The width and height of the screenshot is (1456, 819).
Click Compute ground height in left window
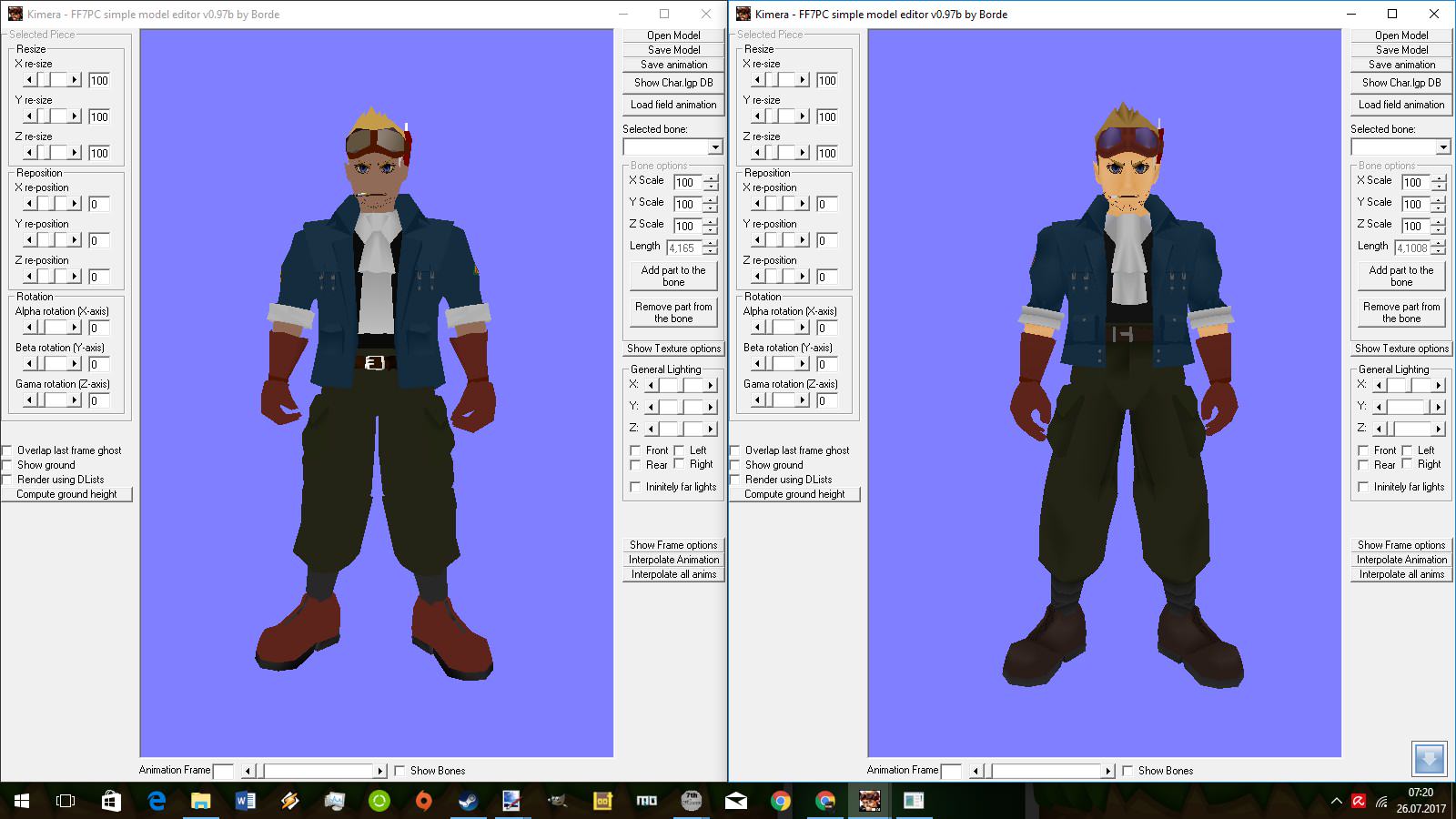pyautogui.click(x=66, y=494)
